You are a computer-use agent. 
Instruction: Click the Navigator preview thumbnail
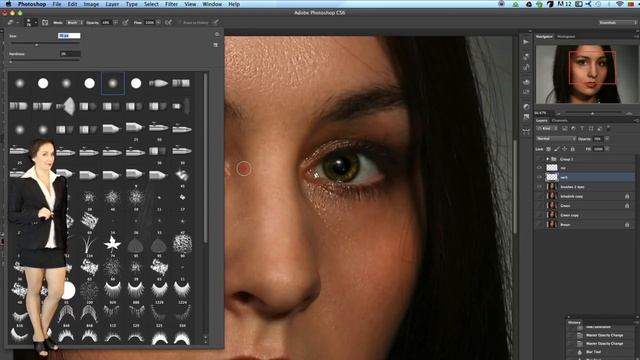(587, 74)
